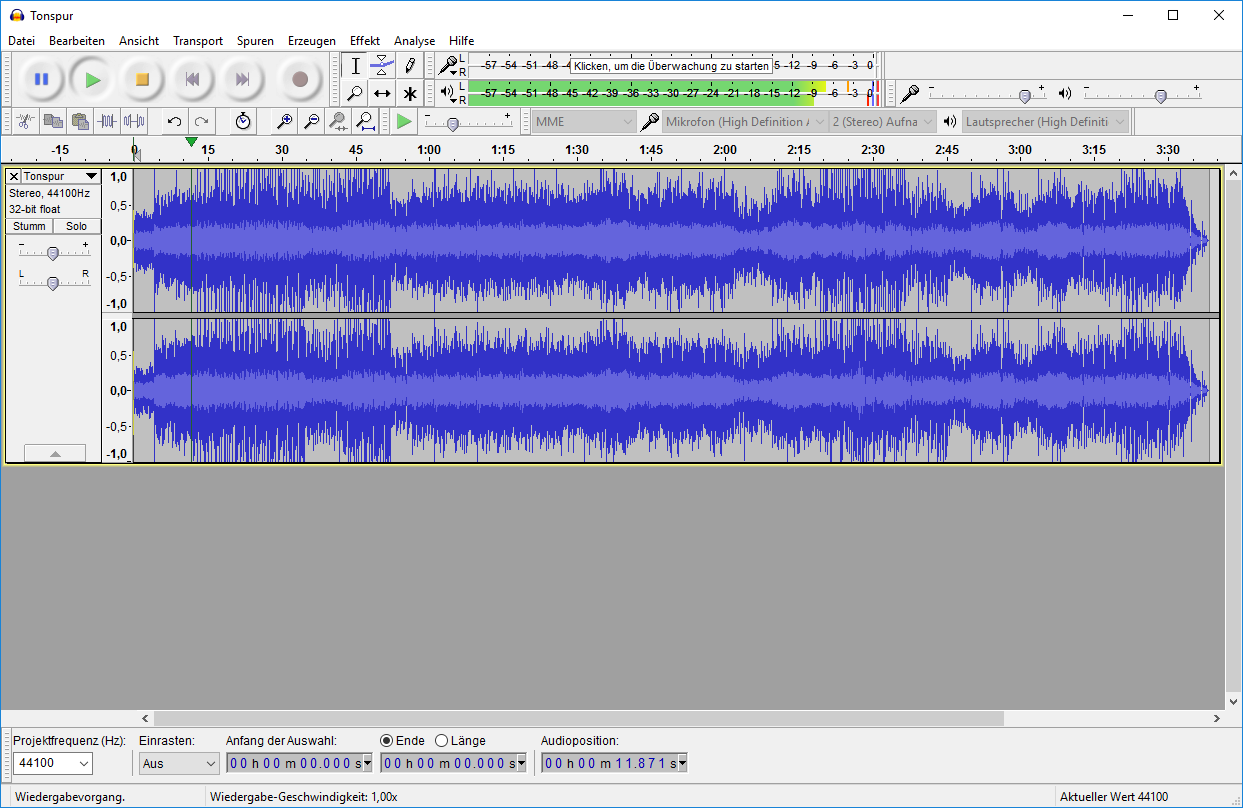Open the Lautsprecher playback device dropdown
The height and width of the screenshot is (808, 1243).
coord(1045,121)
